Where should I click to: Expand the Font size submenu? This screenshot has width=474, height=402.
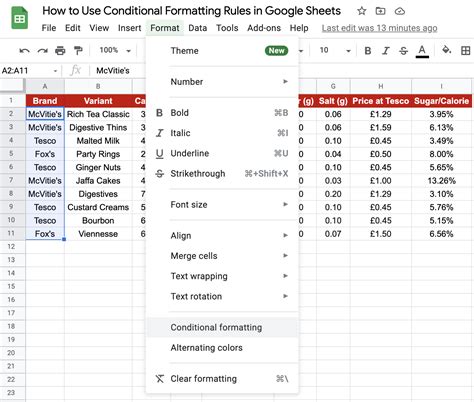pyautogui.click(x=222, y=205)
